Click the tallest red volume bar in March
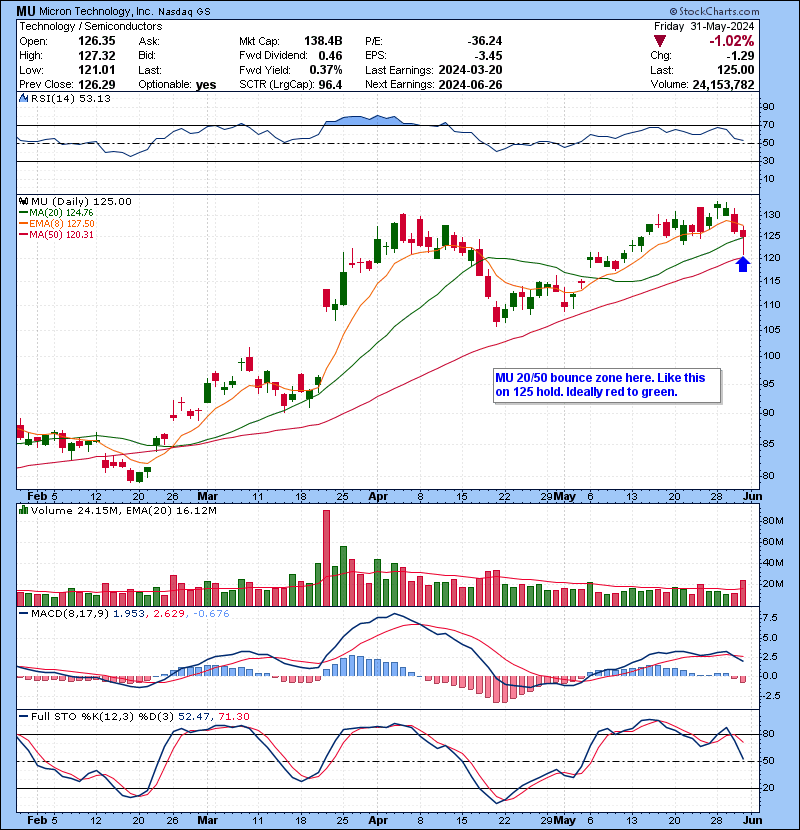 (x=326, y=558)
